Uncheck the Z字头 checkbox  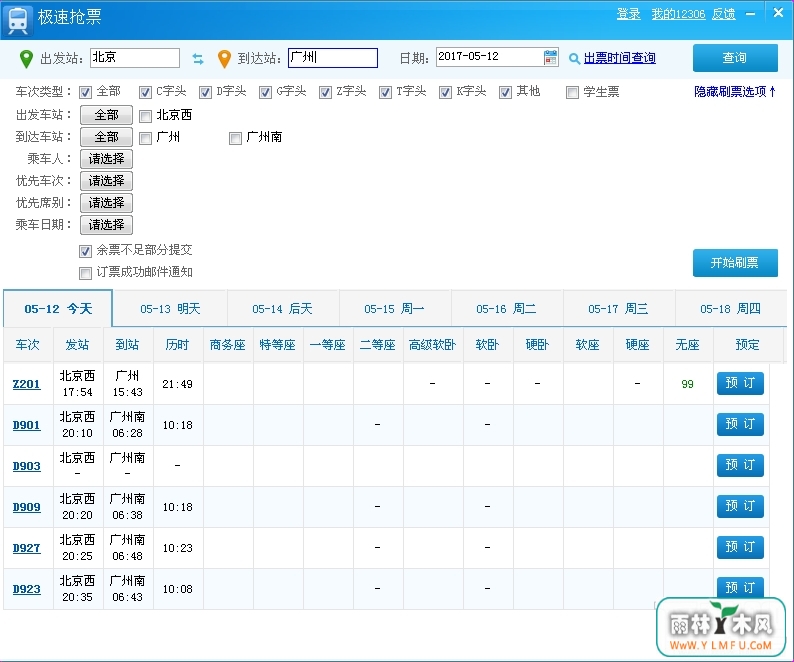coord(325,92)
